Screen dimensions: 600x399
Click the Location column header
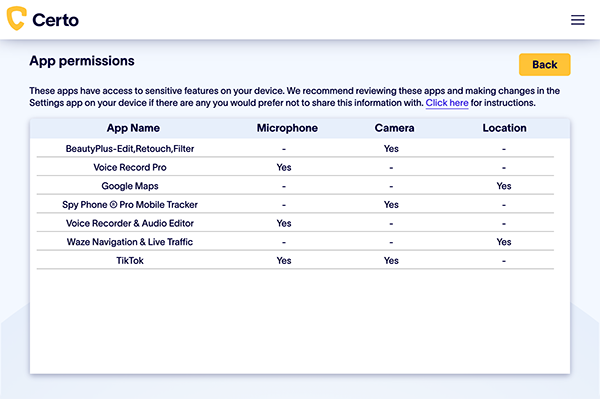pyautogui.click(x=504, y=128)
